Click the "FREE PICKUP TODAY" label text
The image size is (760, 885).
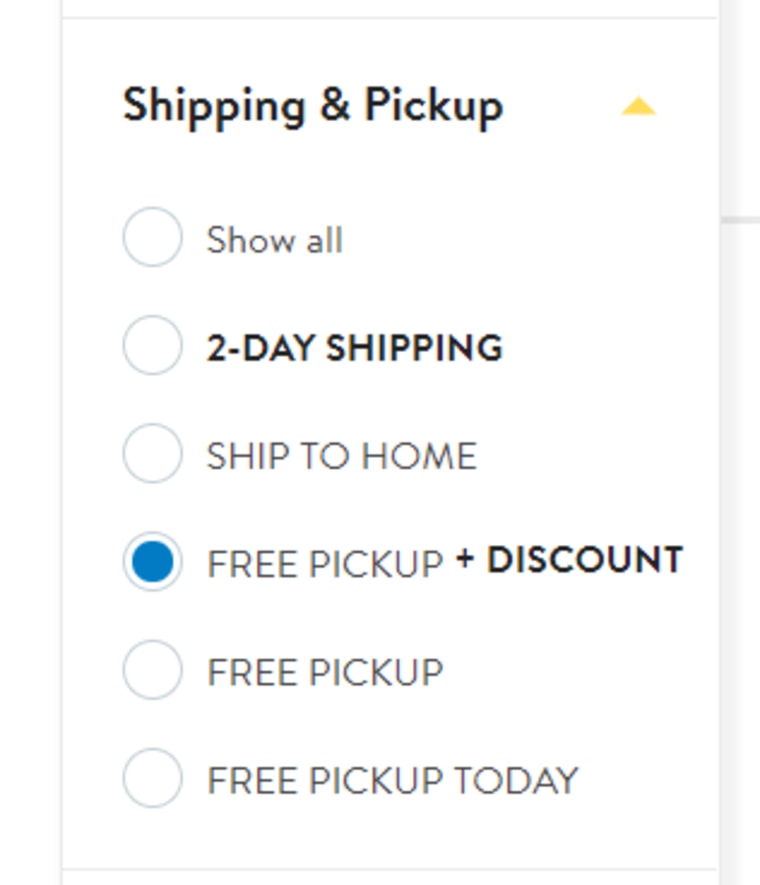[x=392, y=780]
